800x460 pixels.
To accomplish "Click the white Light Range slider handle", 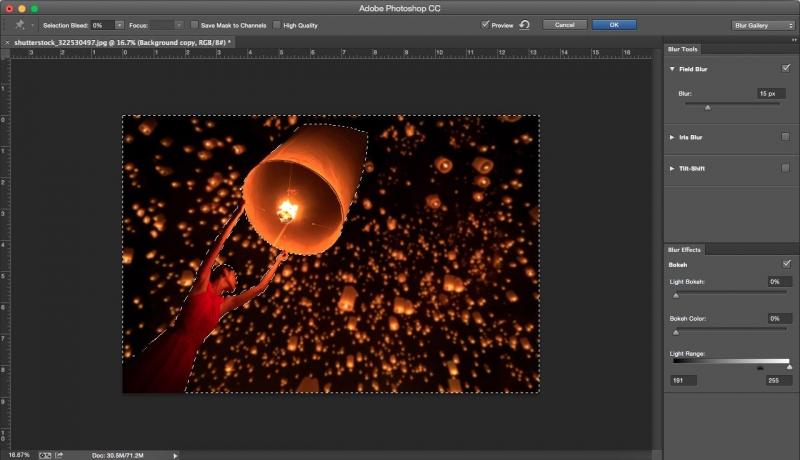I will (789, 368).
